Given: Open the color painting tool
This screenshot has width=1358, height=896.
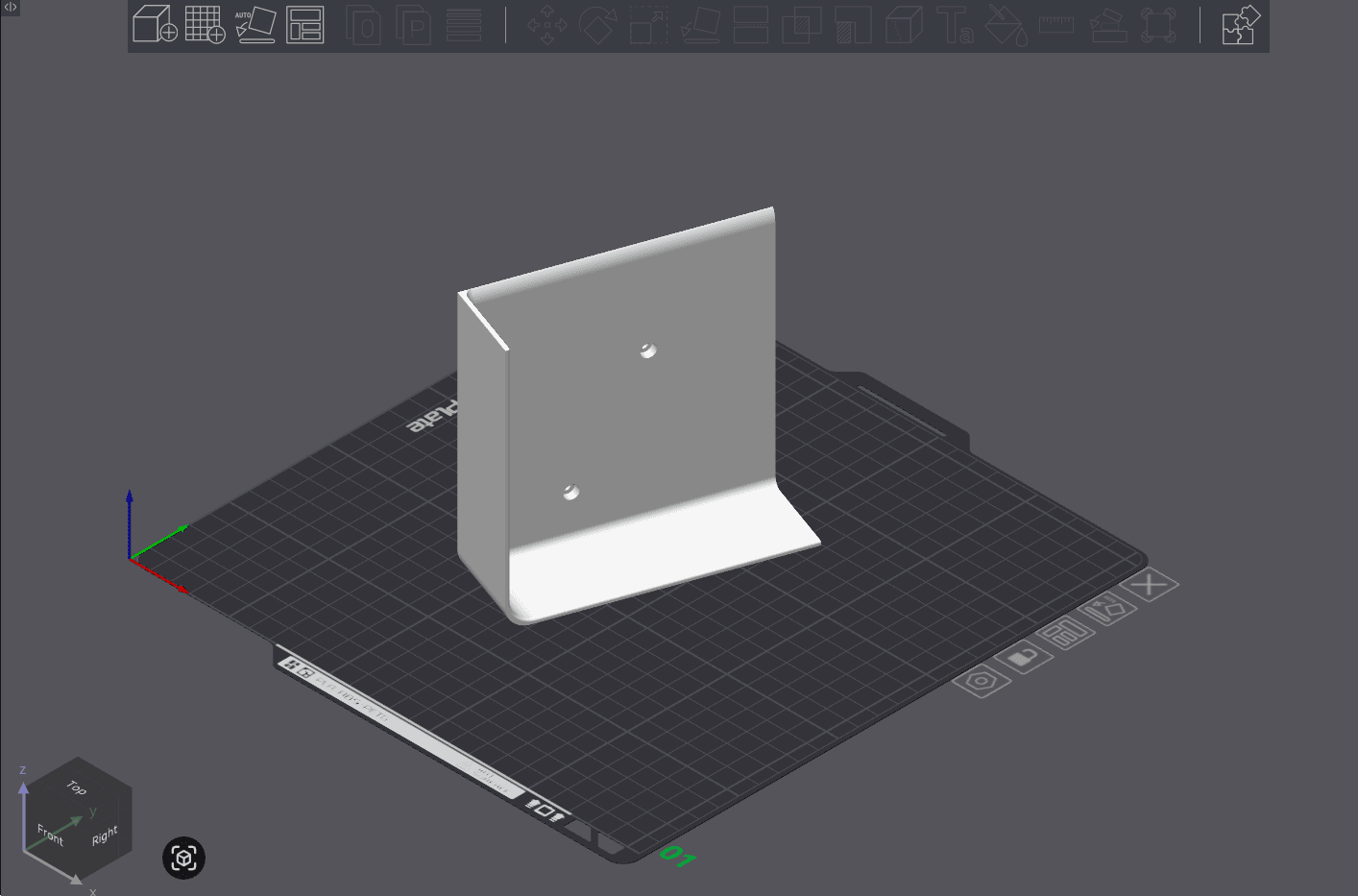Looking at the screenshot, I should click(1006, 26).
